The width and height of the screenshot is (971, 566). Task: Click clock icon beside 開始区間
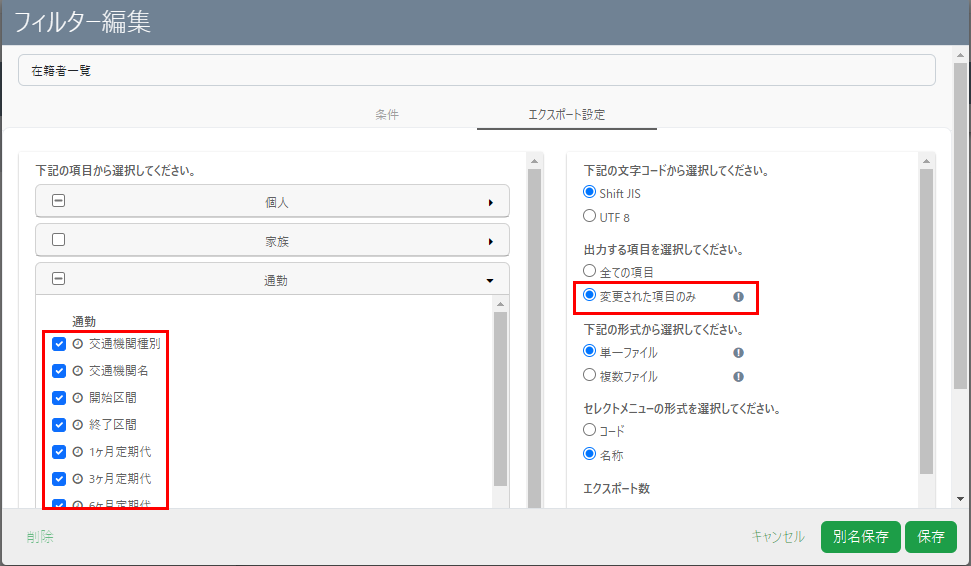77,398
